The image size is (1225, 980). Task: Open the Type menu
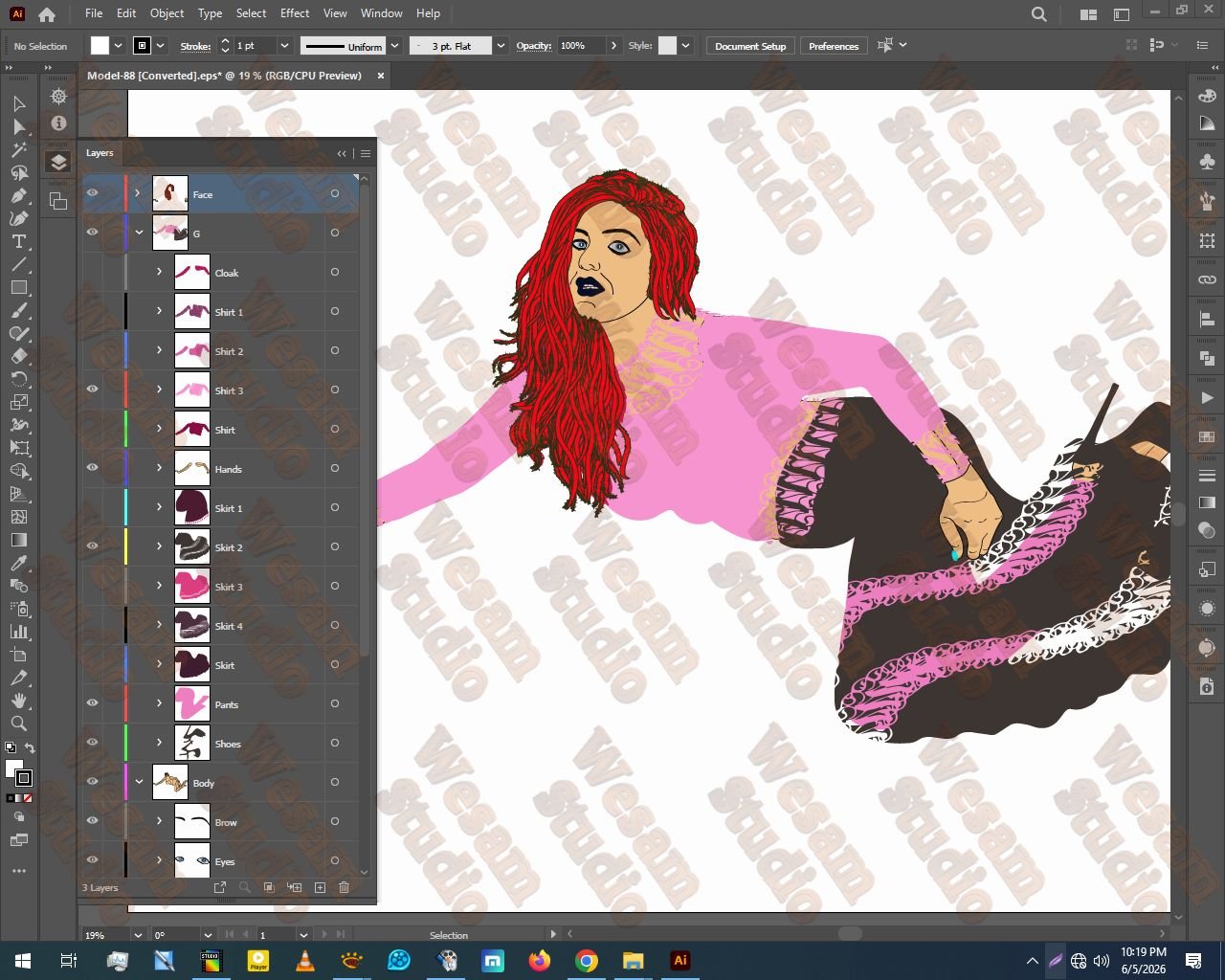pos(210,13)
